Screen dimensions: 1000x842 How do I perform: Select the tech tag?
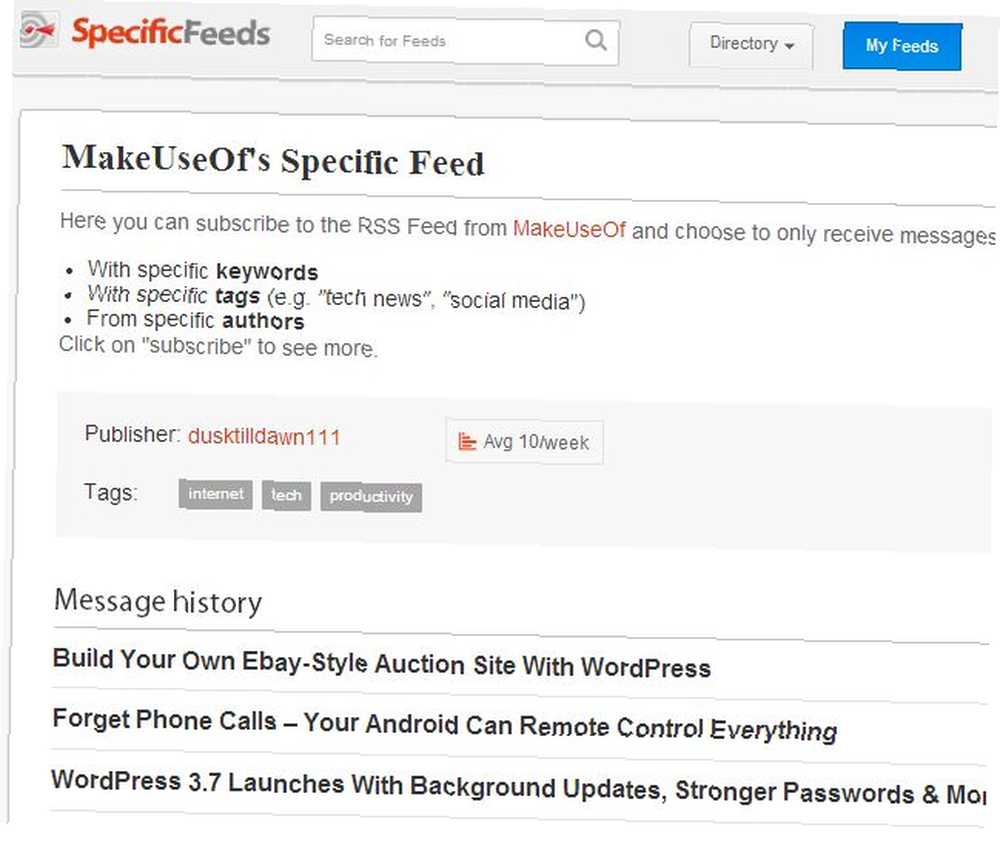(286, 496)
